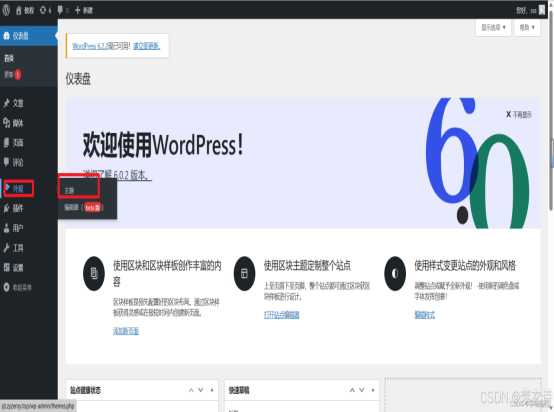Click the WordPress logo in the admin bar

(x=6, y=10)
